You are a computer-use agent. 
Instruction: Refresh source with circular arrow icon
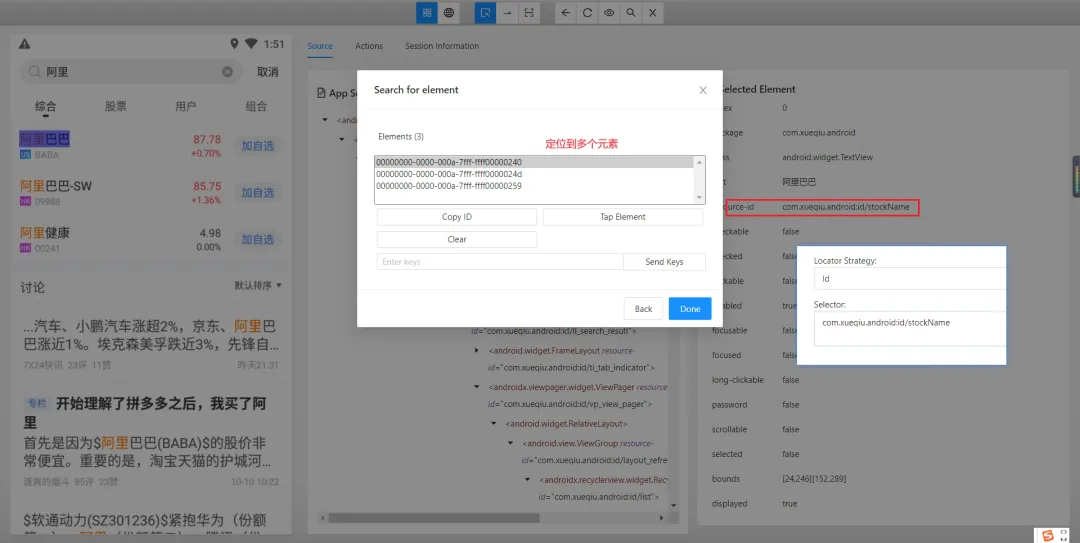click(588, 12)
